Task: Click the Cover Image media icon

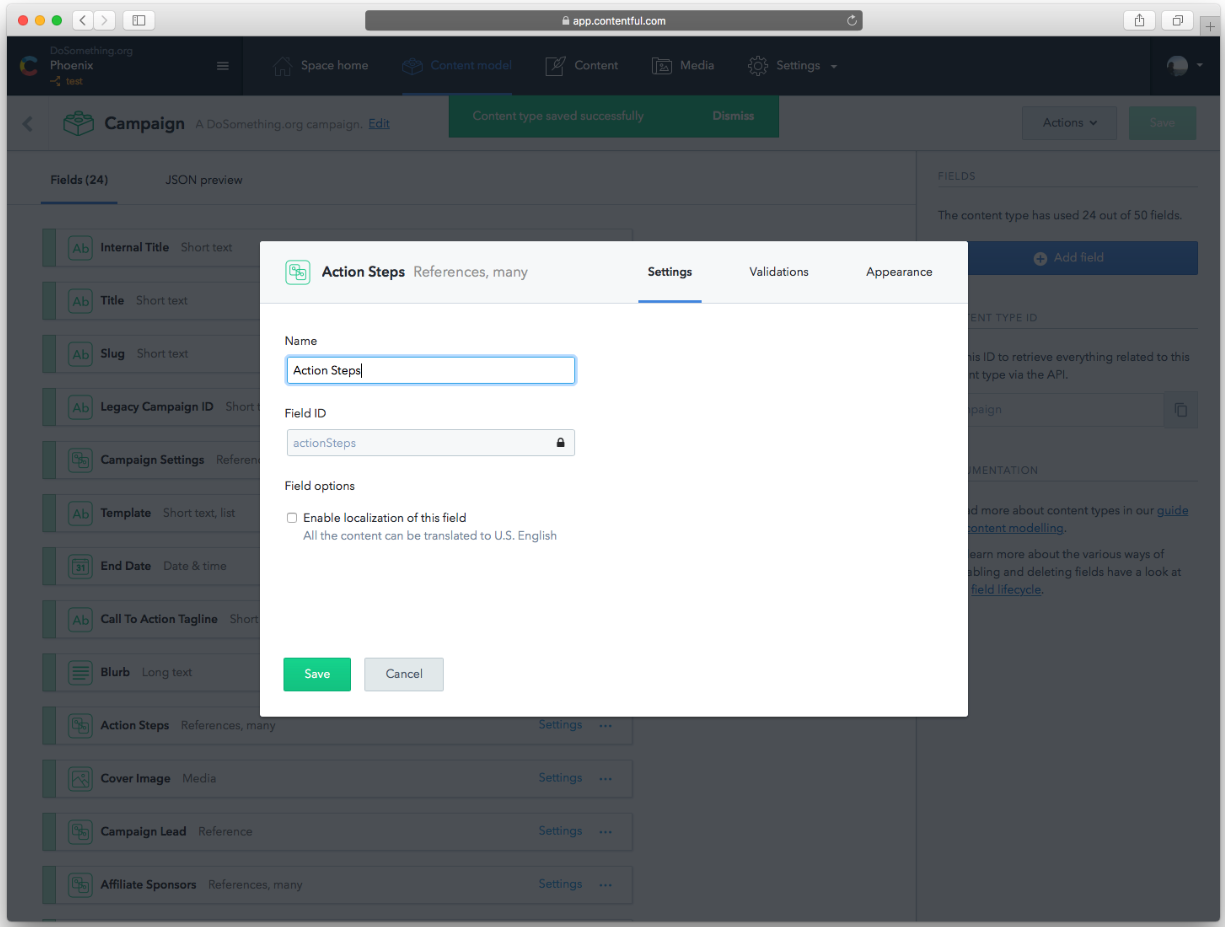Action: tap(81, 778)
